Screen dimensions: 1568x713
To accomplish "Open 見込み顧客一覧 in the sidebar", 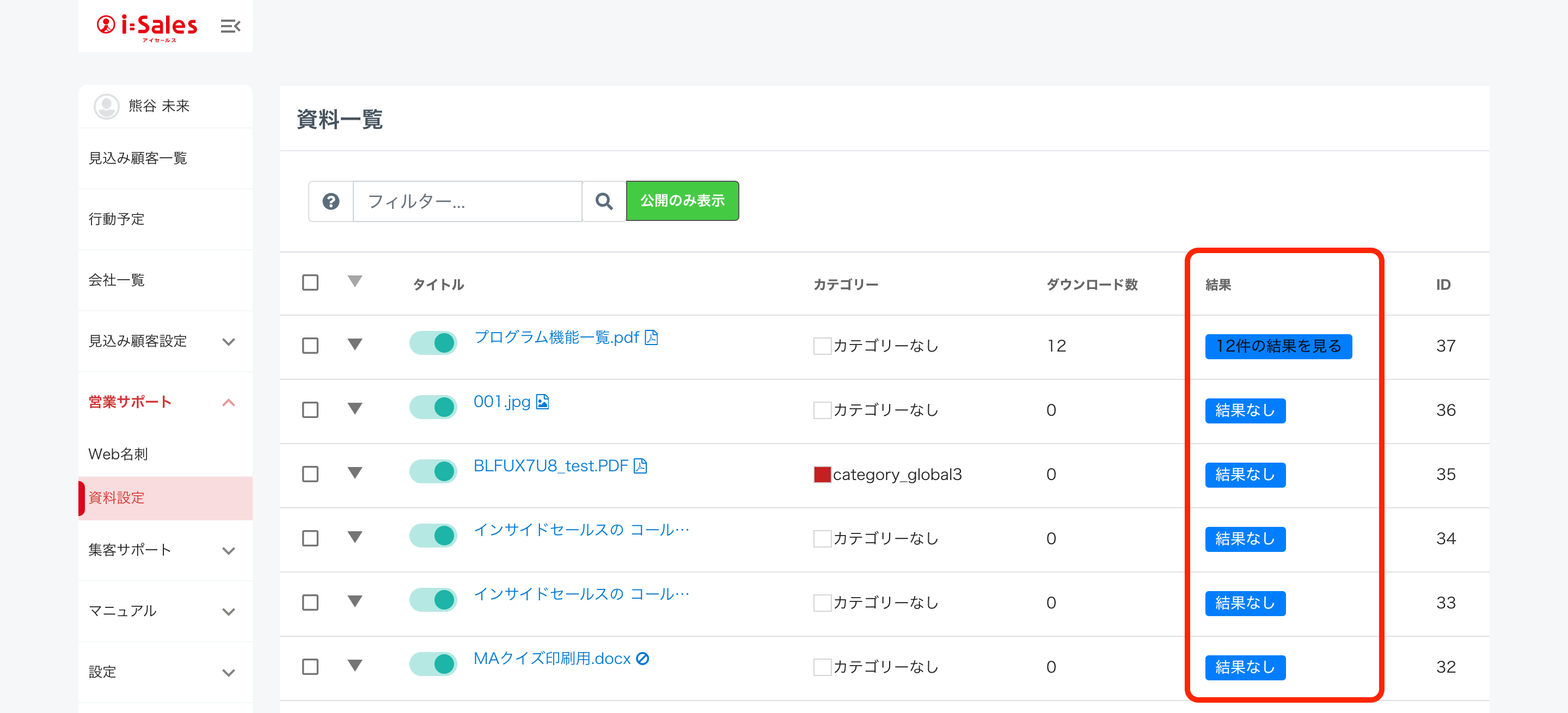I will (x=138, y=158).
